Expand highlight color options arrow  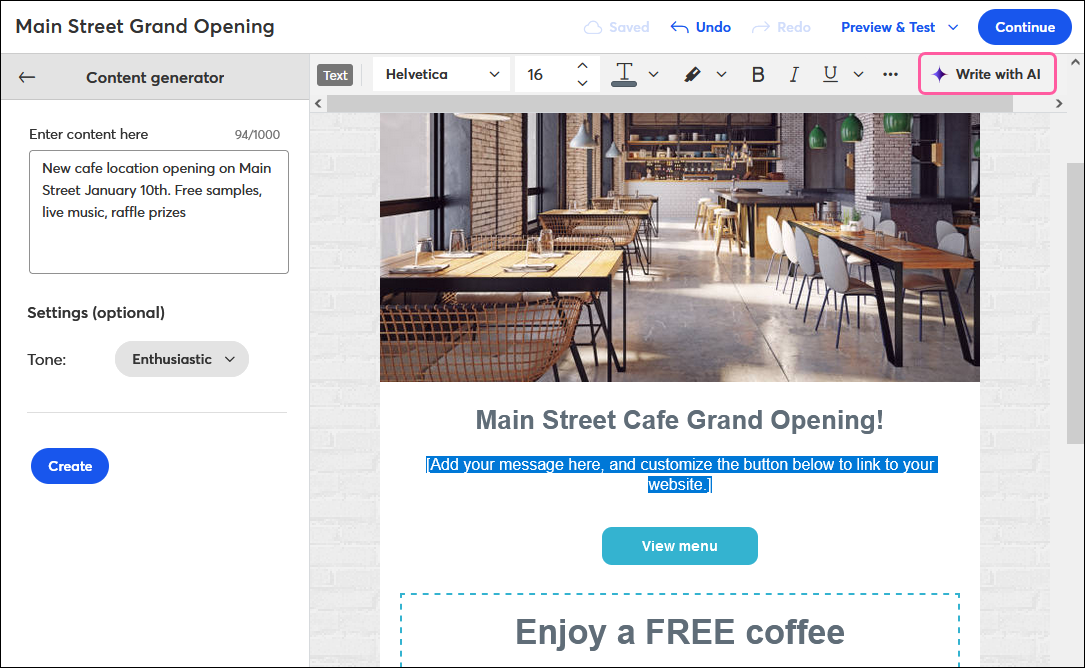click(x=721, y=74)
